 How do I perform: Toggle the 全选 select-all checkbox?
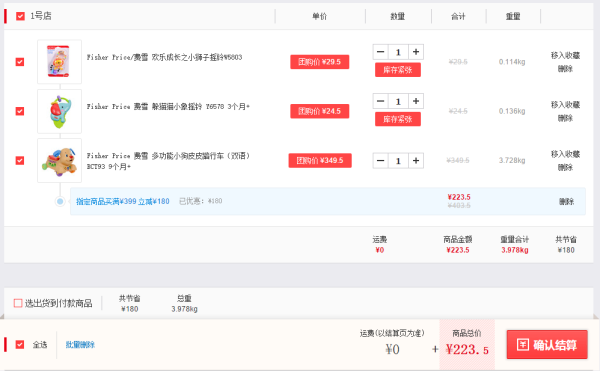pyautogui.click(x=20, y=345)
